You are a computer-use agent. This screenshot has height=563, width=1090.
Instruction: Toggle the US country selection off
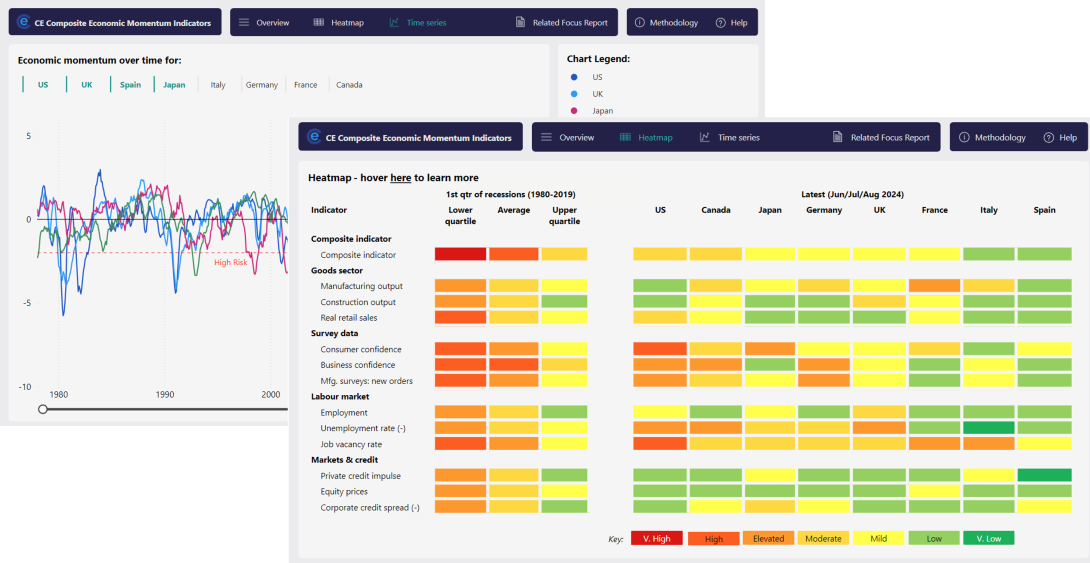pos(43,85)
